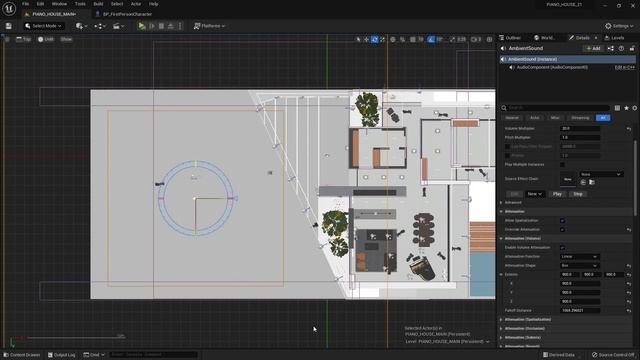Screen dimensions: 640x360
Task: Toggle the Allow Spatialization checkbox
Action: pyautogui.click(x=562, y=220)
